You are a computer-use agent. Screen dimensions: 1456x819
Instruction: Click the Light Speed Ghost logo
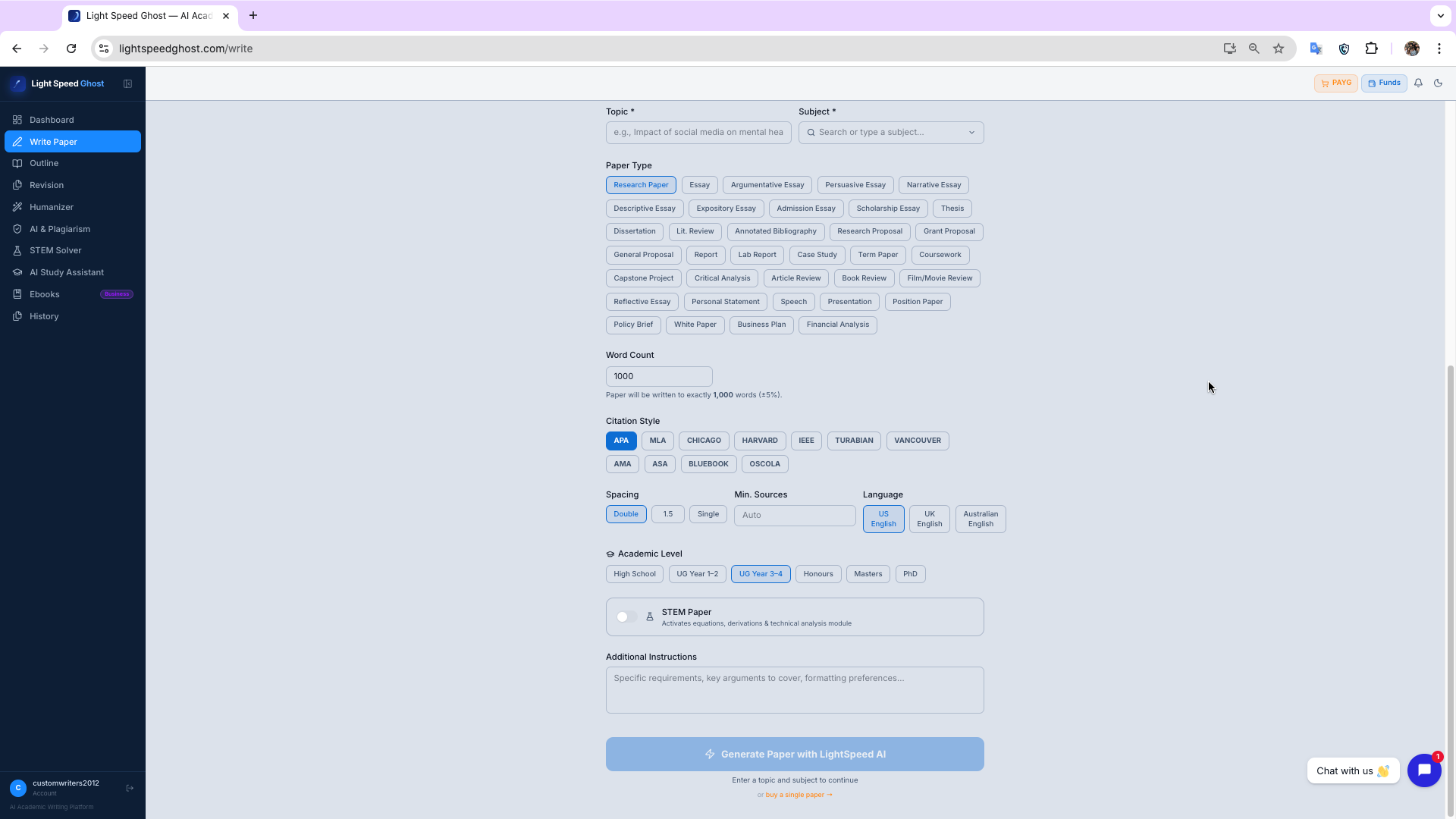coord(58,83)
